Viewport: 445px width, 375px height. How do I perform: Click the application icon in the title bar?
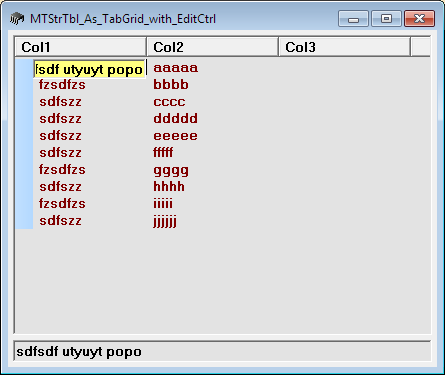(17, 19)
